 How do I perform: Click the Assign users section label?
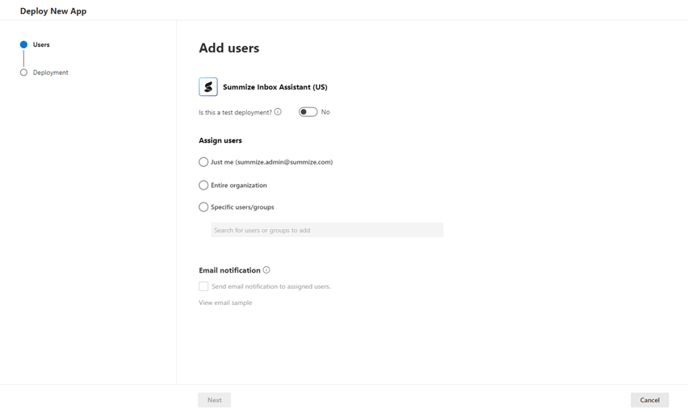pyautogui.click(x=220, y=140)
